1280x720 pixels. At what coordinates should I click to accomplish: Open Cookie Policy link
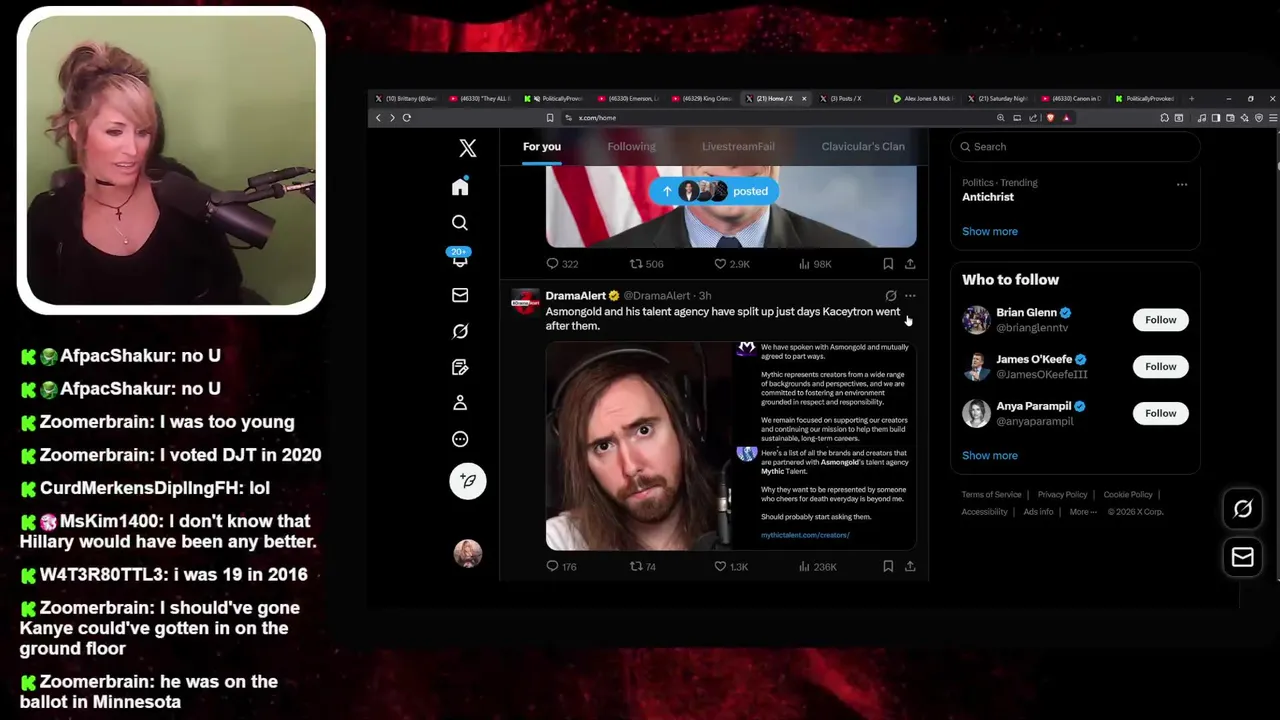pyautogui.click(x=1127, y=495)
